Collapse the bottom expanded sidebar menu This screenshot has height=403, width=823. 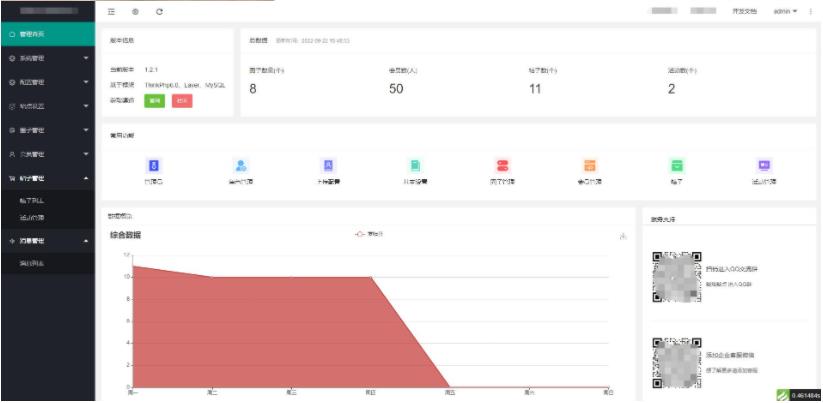[47, 241]
